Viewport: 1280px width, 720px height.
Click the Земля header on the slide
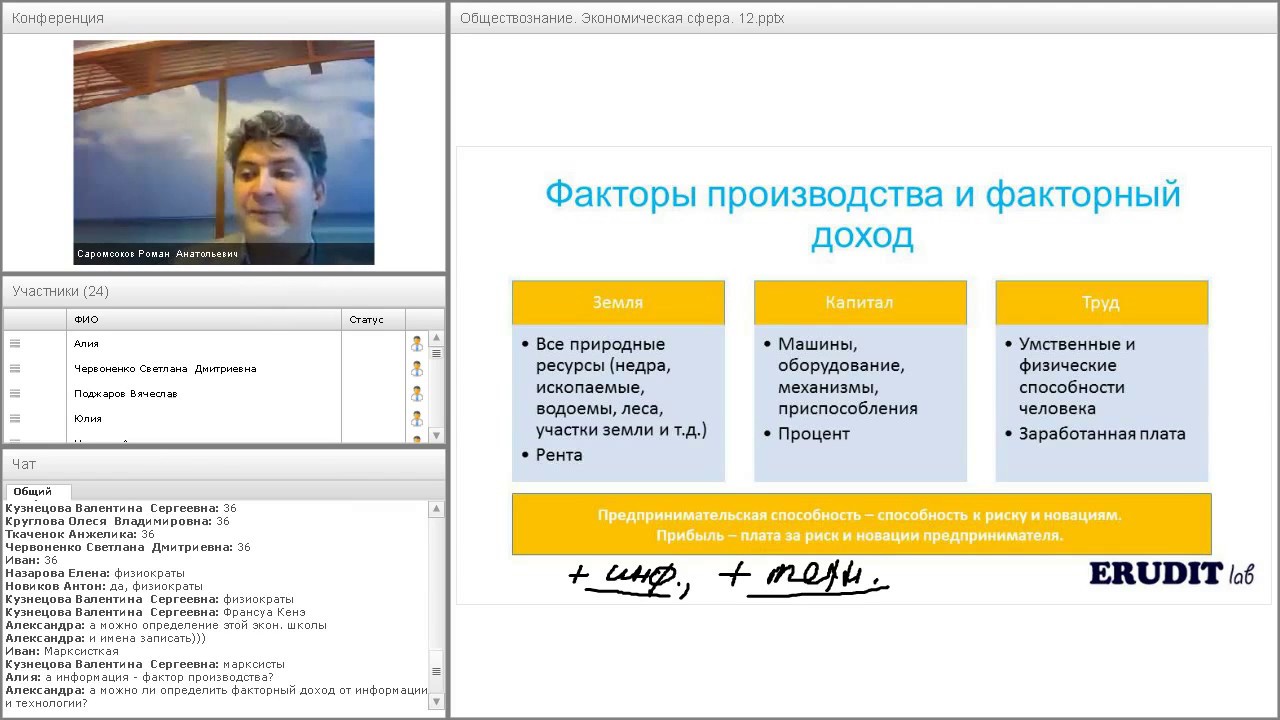click(x=618, y=302)
